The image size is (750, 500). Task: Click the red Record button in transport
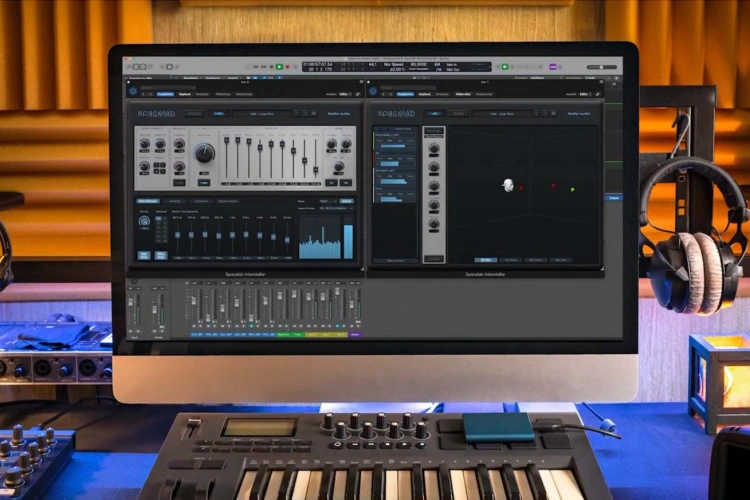pyautogui.click(x=287, y=67)
